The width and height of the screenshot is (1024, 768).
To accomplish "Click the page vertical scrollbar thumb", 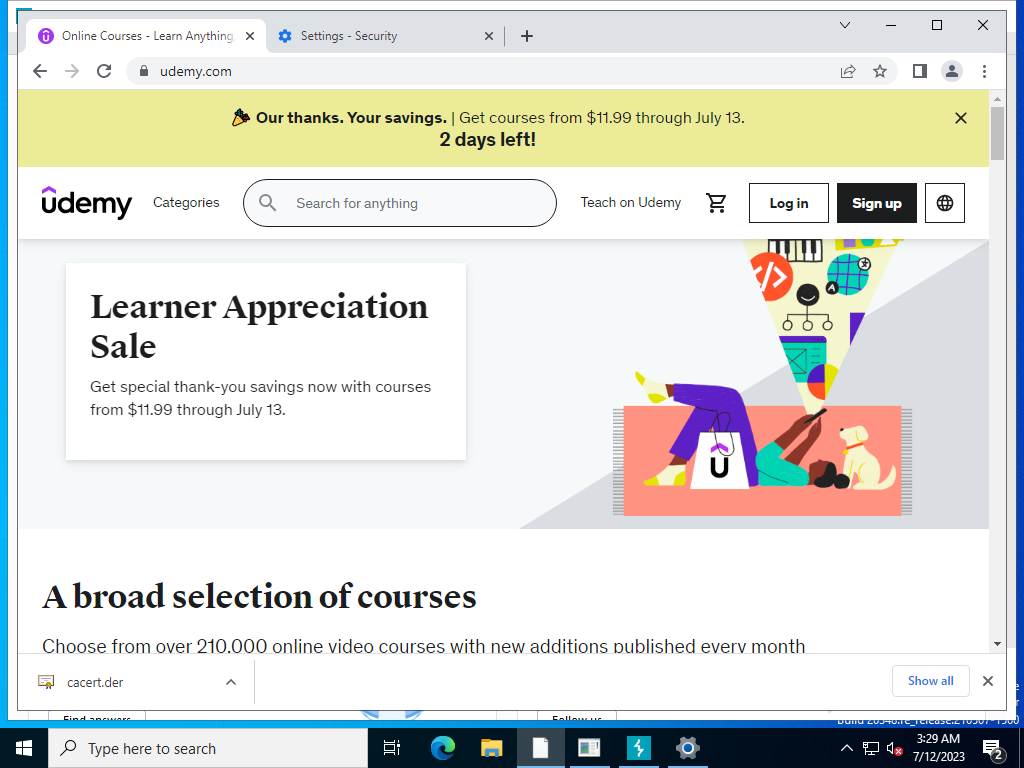I will 997,133.
